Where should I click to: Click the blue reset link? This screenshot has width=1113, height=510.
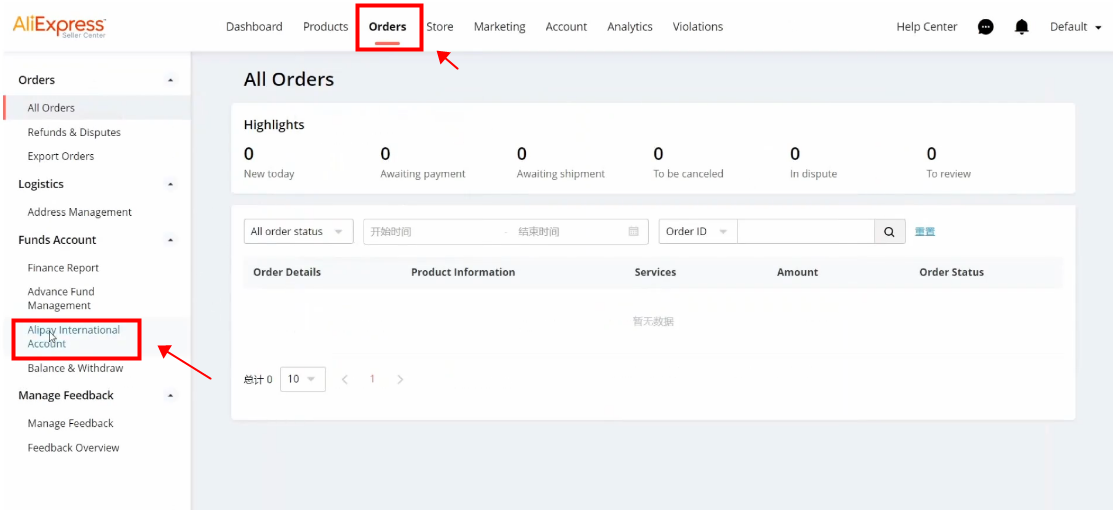[x=925, y=232]
